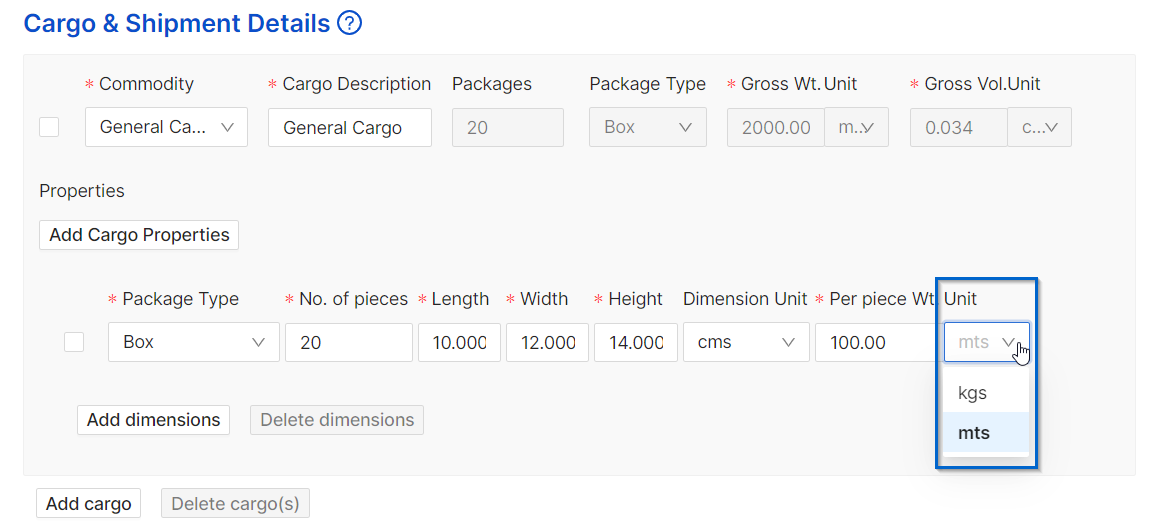Tick the dimension row checkbox beside Box

74,342
